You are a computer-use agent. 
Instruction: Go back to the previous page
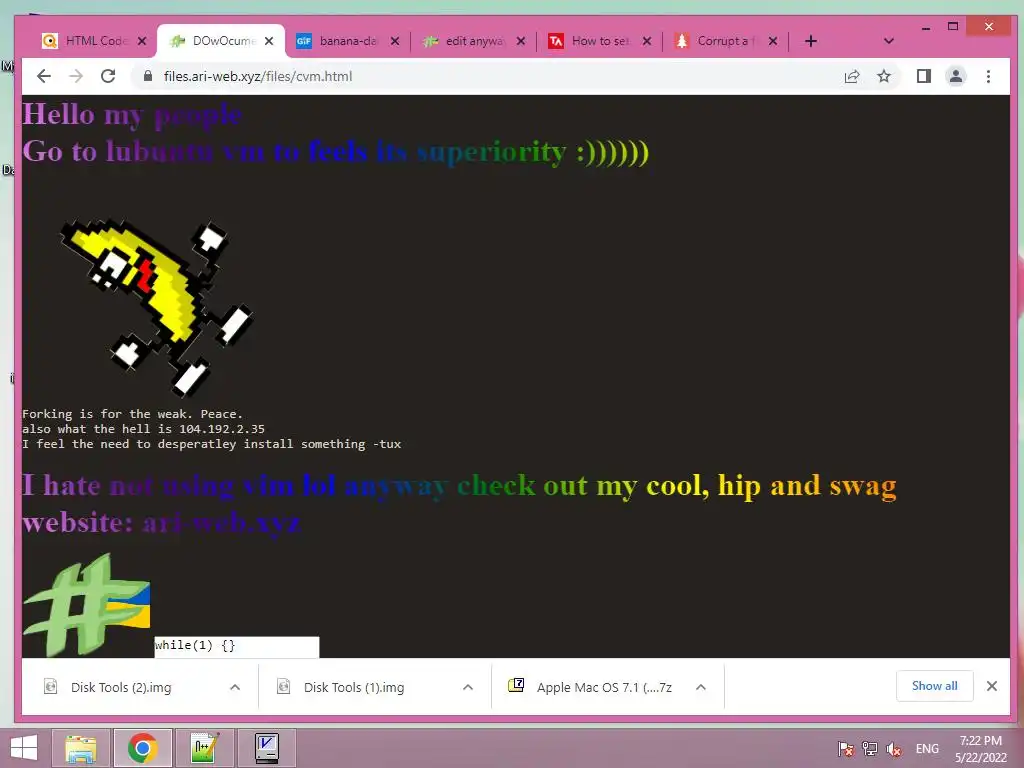pos(44,76)
